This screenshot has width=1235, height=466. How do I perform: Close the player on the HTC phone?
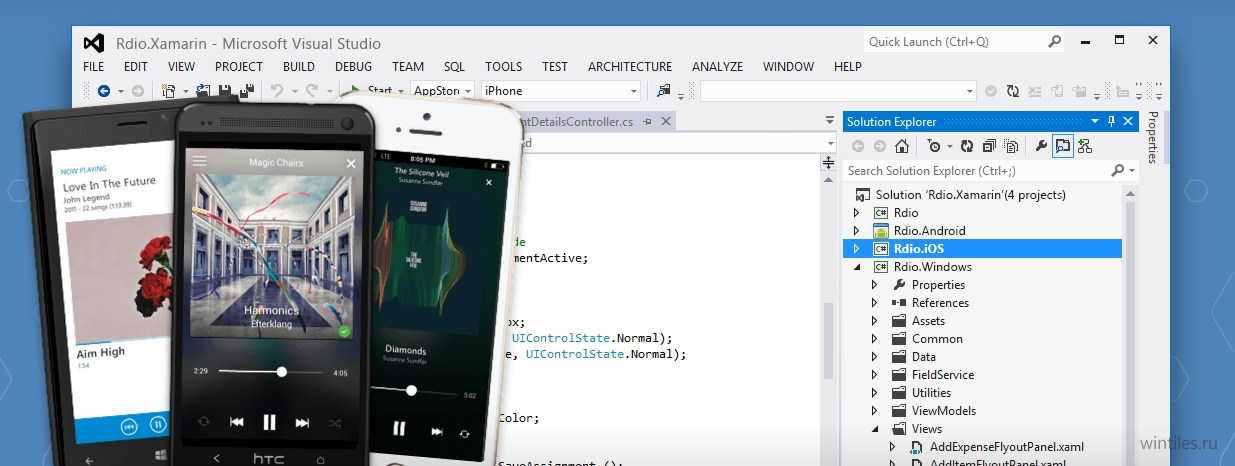click(x=351, y=162)
